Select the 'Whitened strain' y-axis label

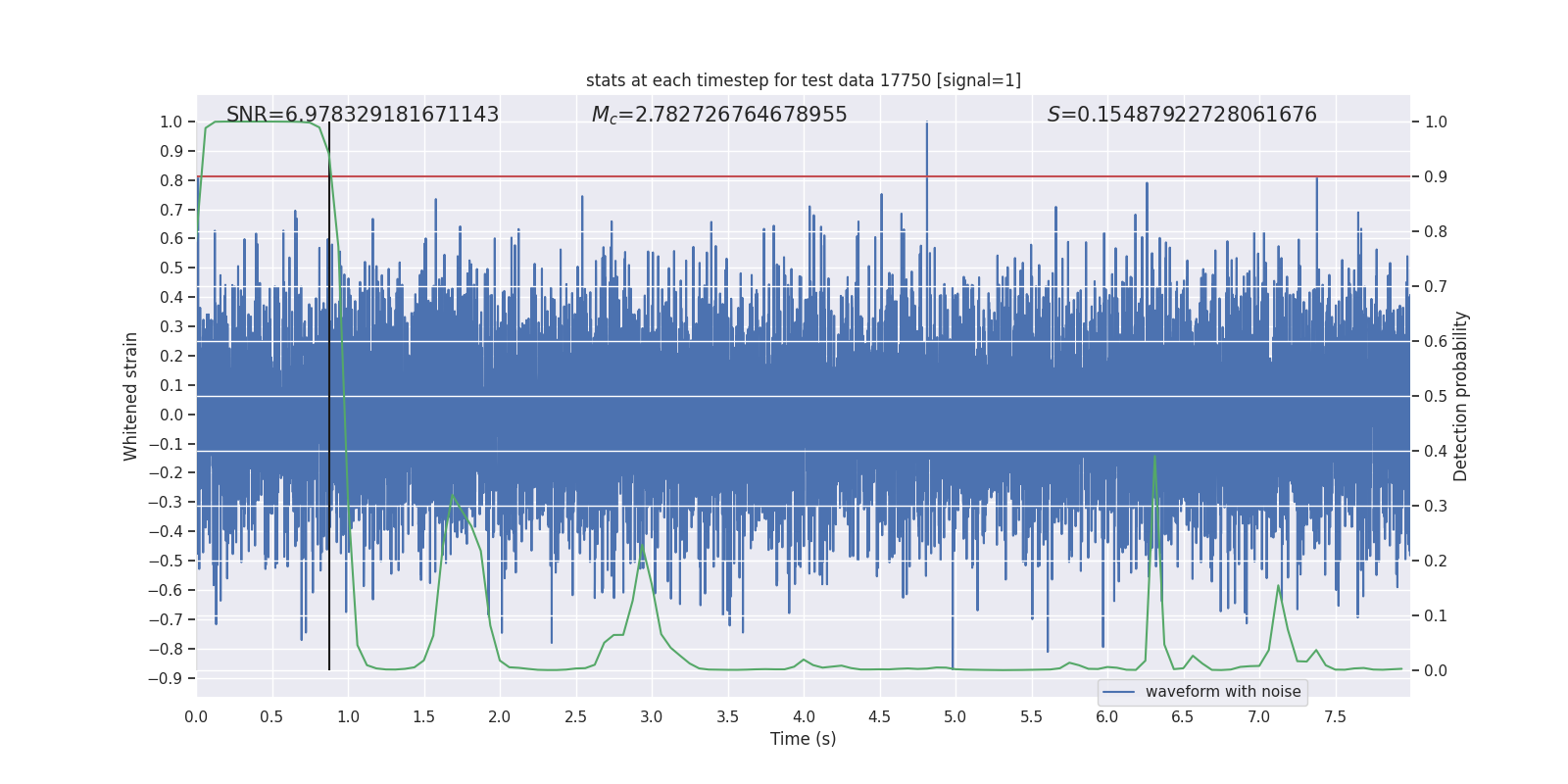130,396
